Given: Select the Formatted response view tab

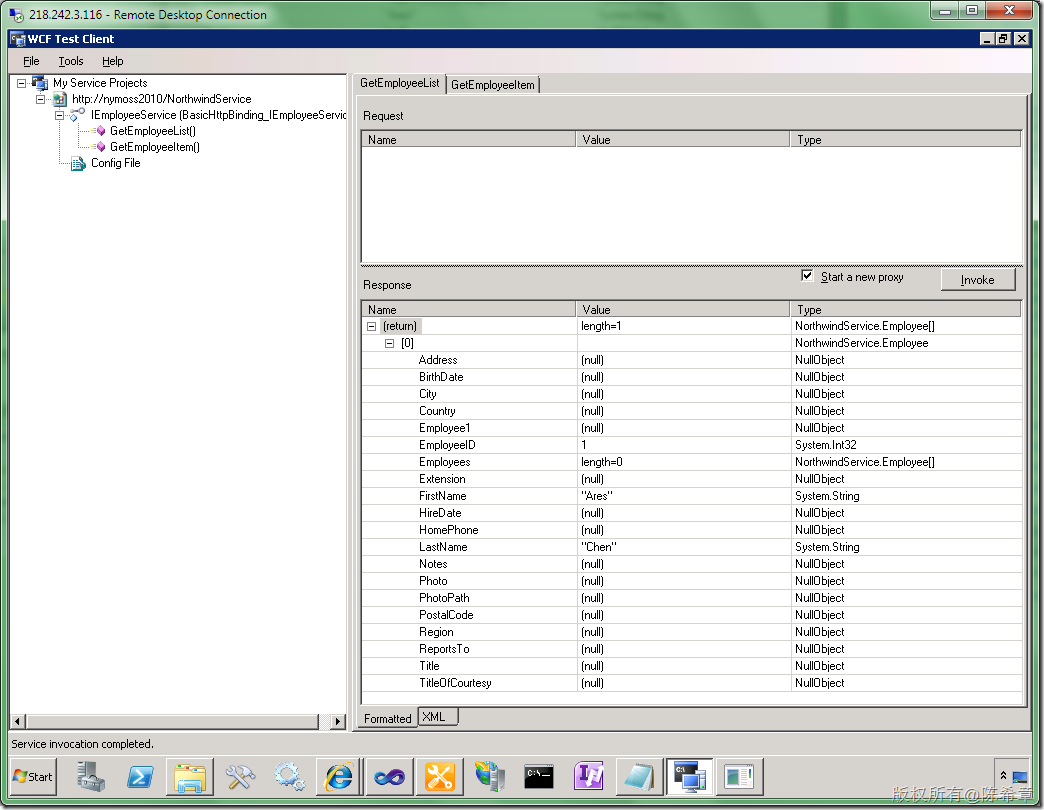Looking at the screenshot, I should 388,718.
